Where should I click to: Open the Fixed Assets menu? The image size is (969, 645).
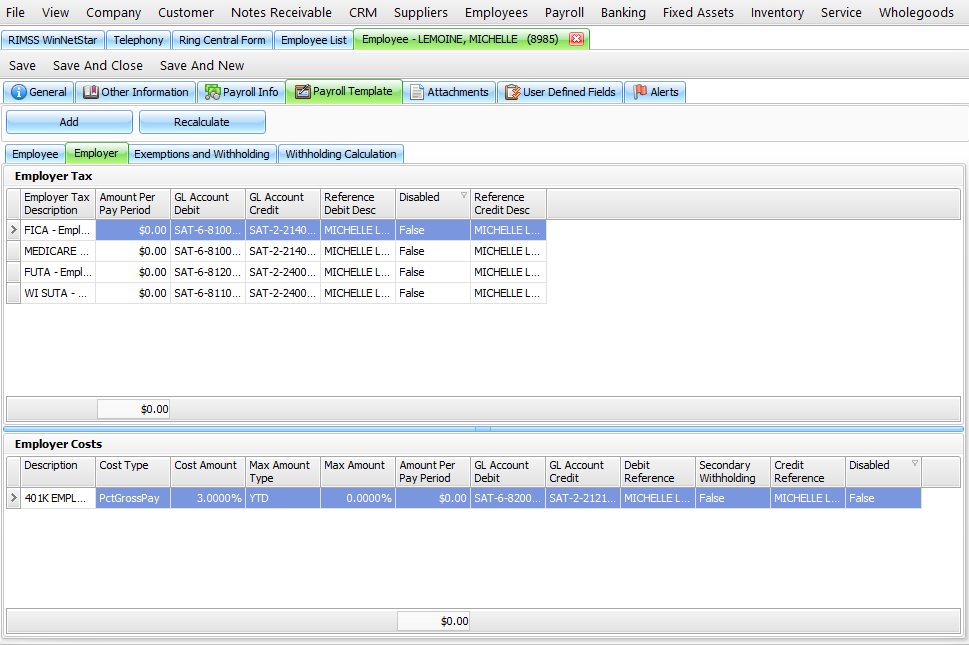click(698, 12)
